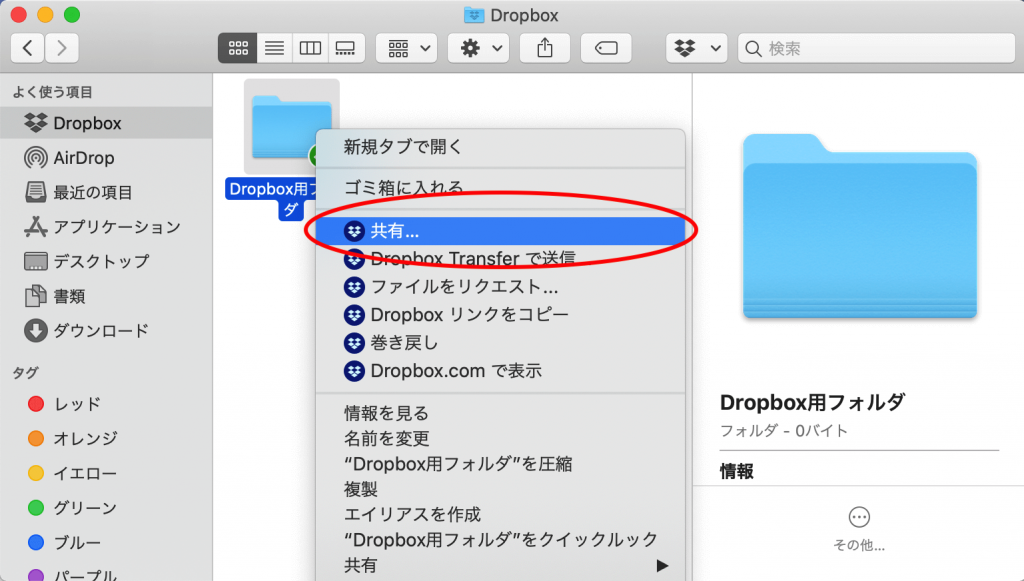Choose Dropbox リンクをコピー menu item
Screen dimensions: 1024x581
pos(500,315)
